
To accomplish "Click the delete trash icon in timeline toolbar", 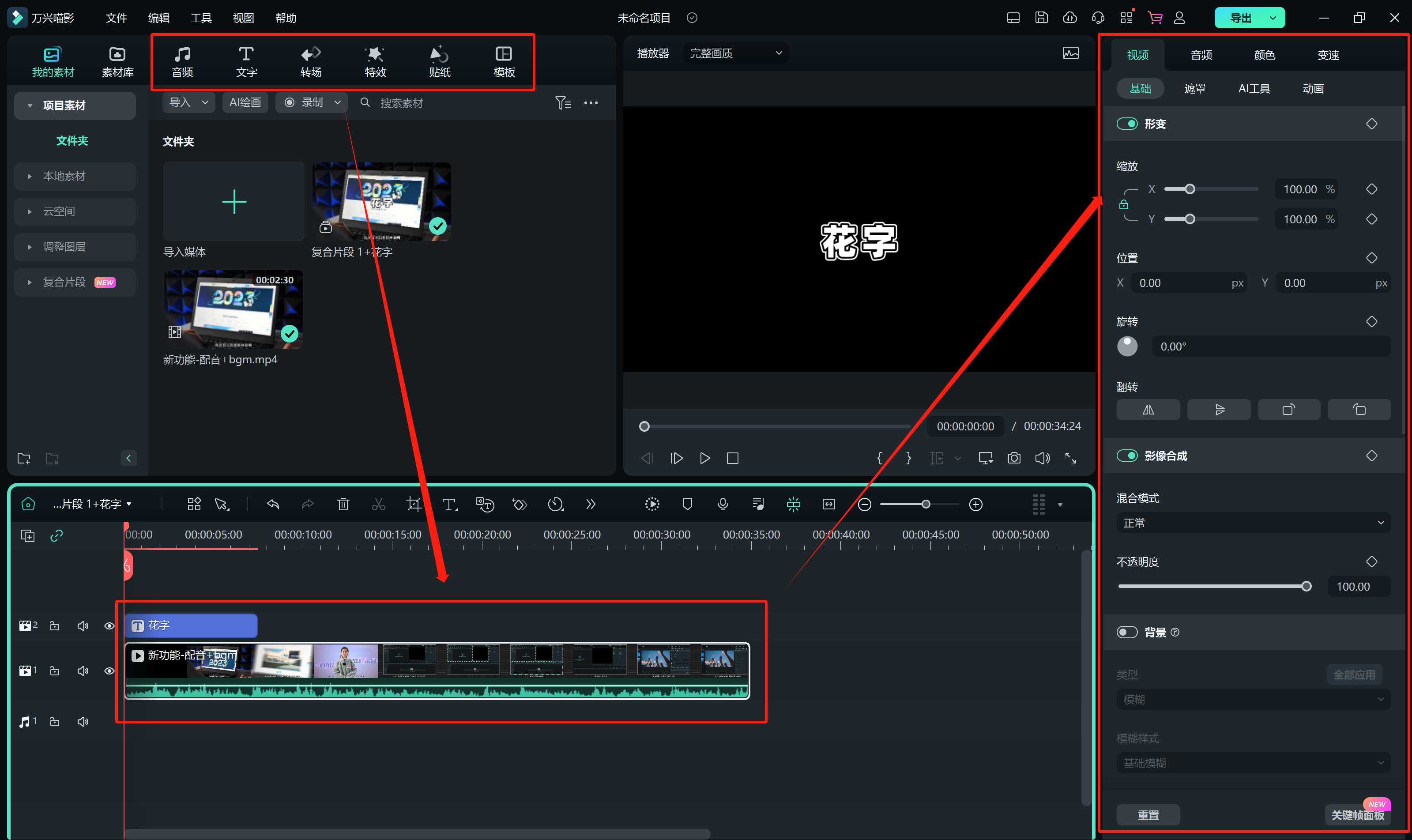I will pyautogui.click(x=343, y=505).
